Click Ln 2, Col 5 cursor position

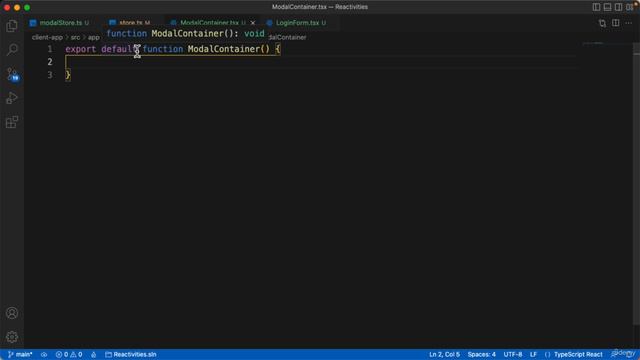444,354
